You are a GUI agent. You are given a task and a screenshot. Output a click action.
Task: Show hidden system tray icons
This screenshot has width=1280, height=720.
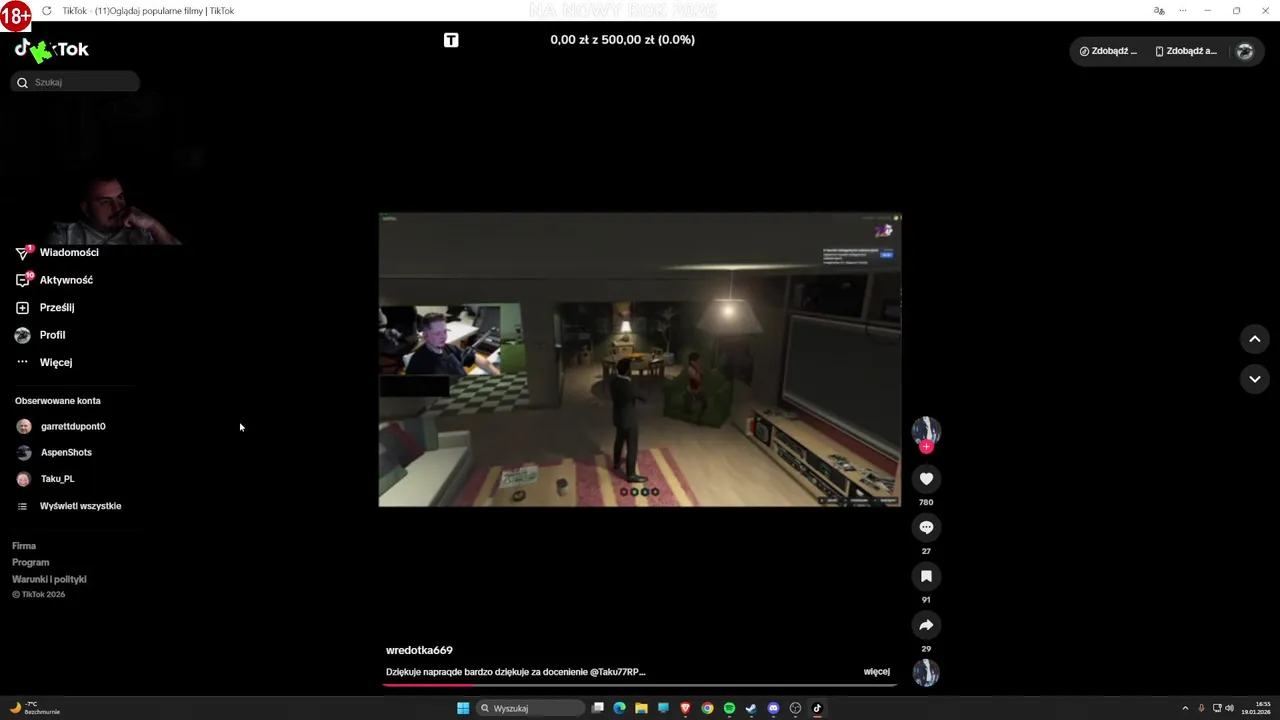pyautogui.click(x=1185, y=708)
